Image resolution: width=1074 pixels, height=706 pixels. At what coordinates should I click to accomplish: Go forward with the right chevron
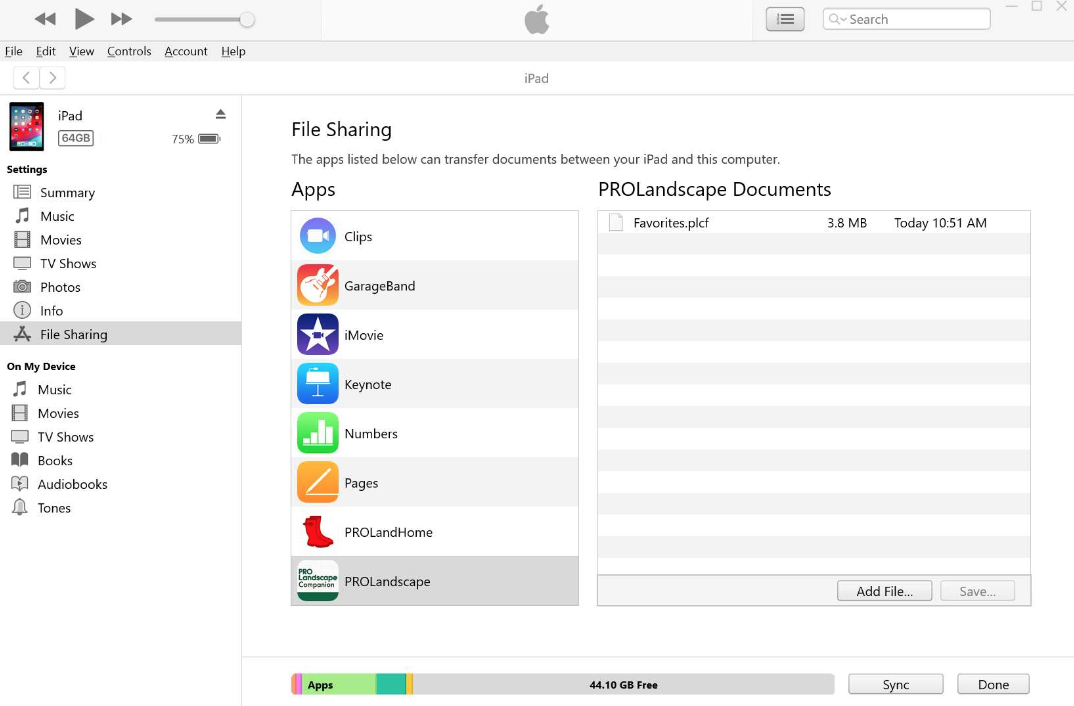[53, 77]
